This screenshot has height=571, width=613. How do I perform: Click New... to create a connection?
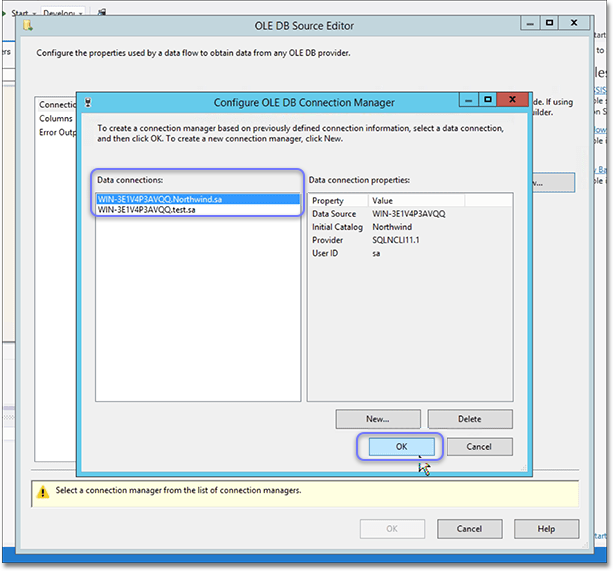coord(377,419)
